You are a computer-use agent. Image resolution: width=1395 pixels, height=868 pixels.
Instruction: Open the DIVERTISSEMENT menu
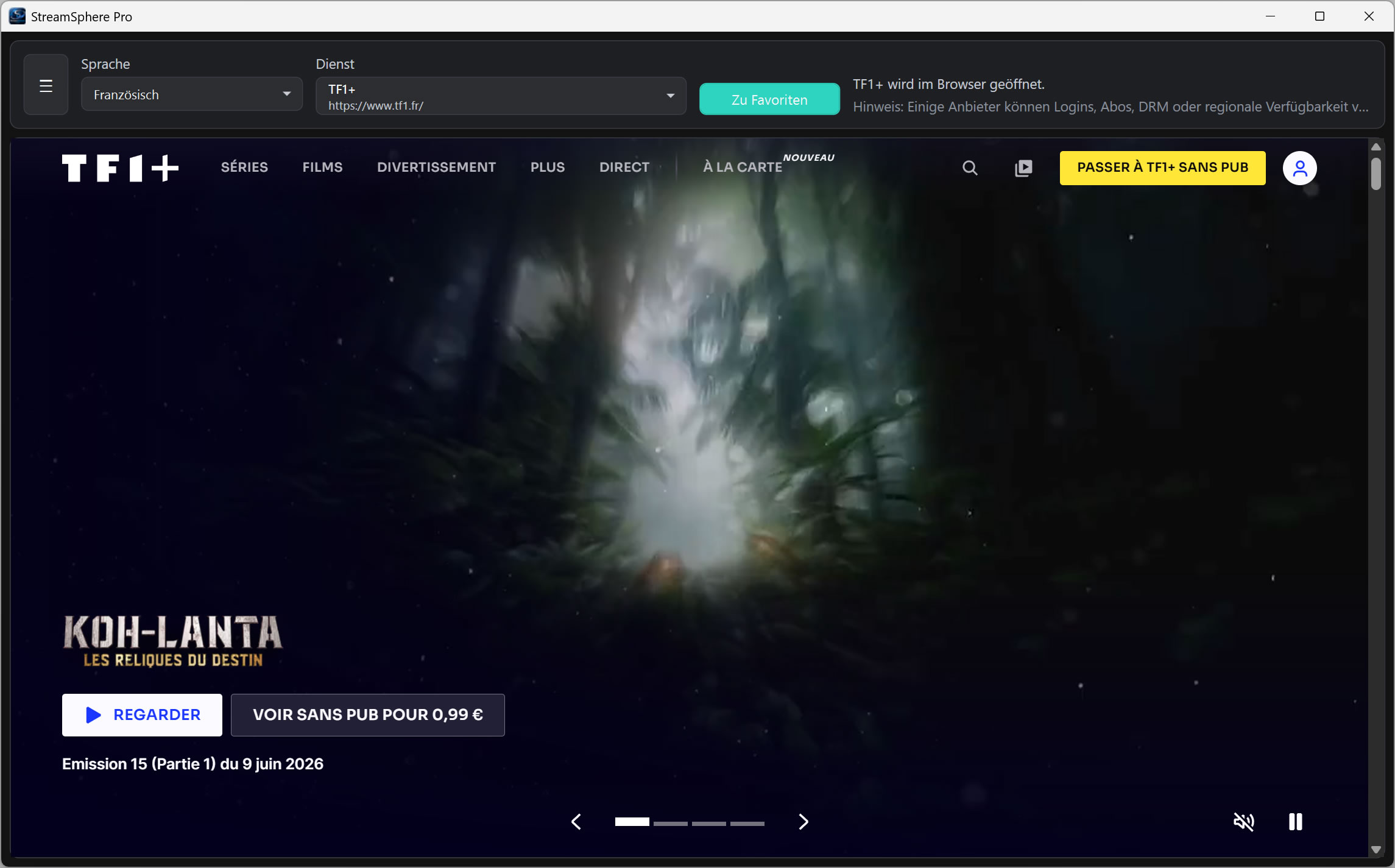pos(436,167)
